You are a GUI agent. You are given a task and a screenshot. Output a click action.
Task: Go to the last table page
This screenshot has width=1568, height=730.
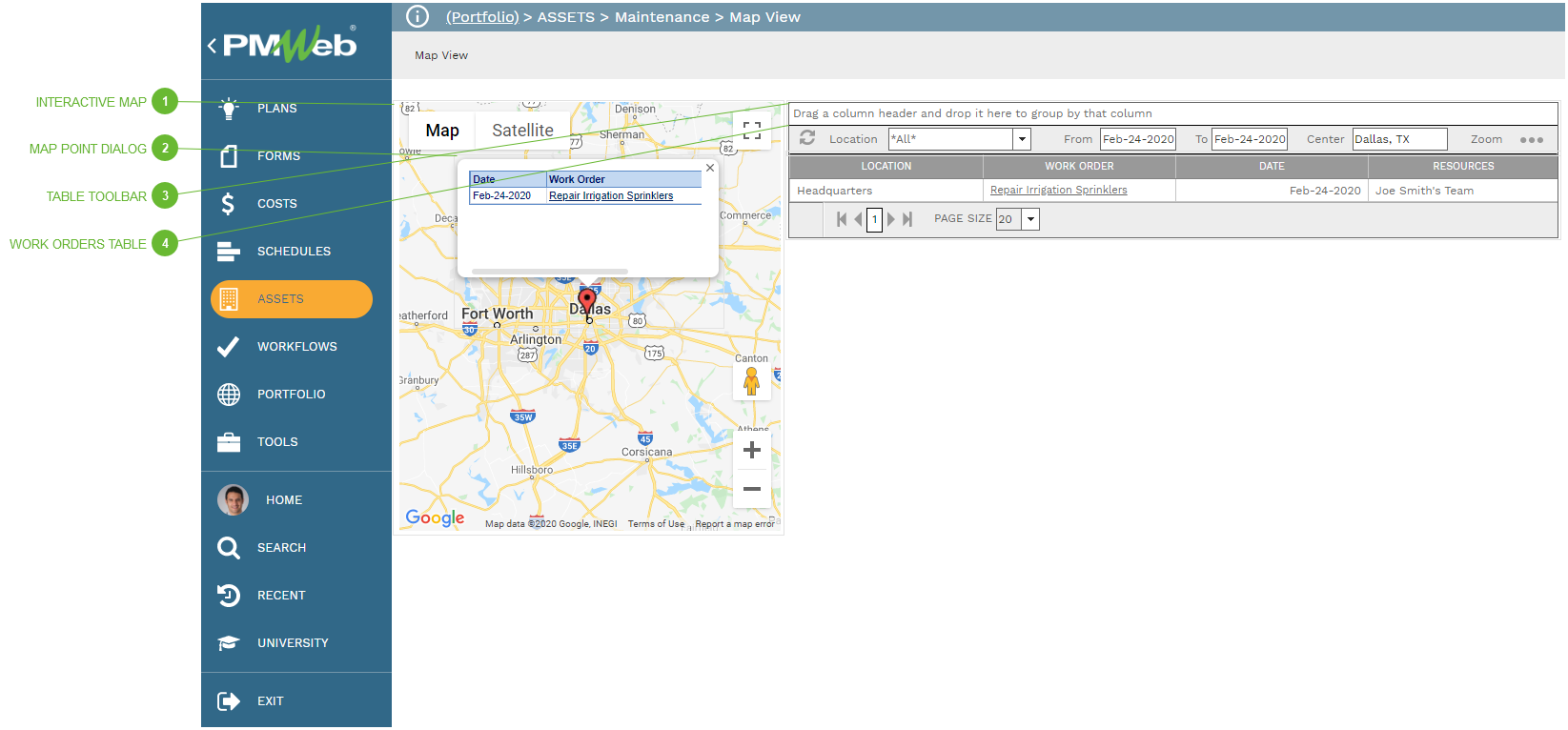click(x=907, y=219)
